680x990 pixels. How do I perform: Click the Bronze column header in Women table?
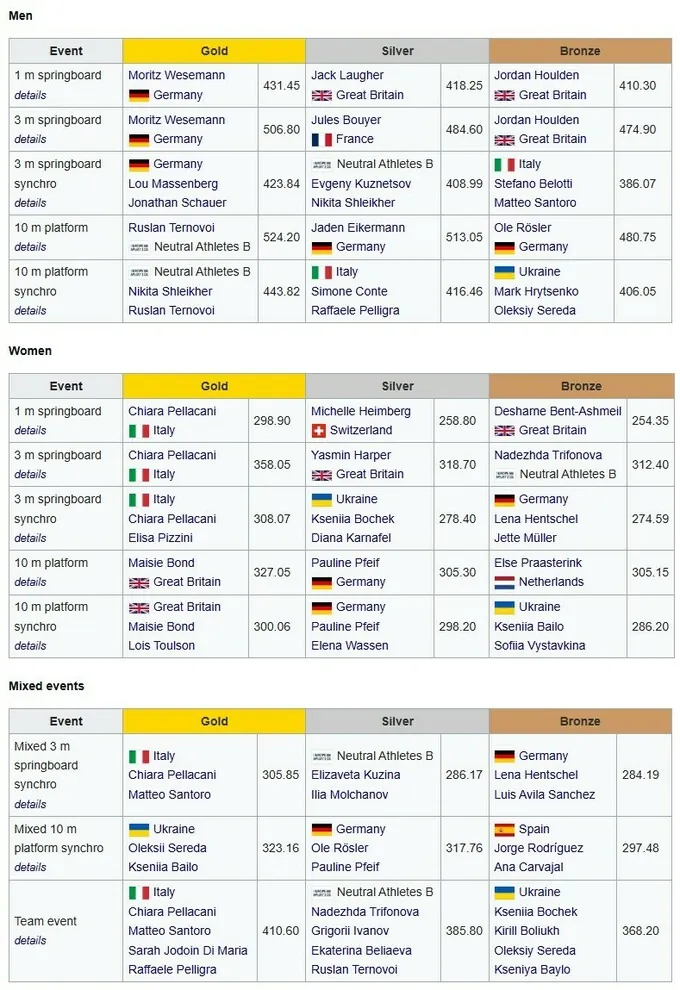tap(582, 386)
